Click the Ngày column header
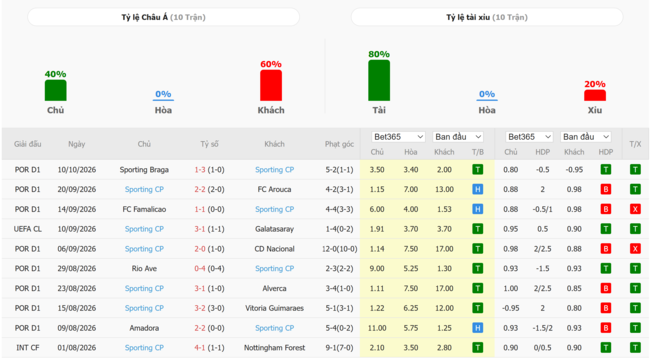 click(x=77, y=144)
